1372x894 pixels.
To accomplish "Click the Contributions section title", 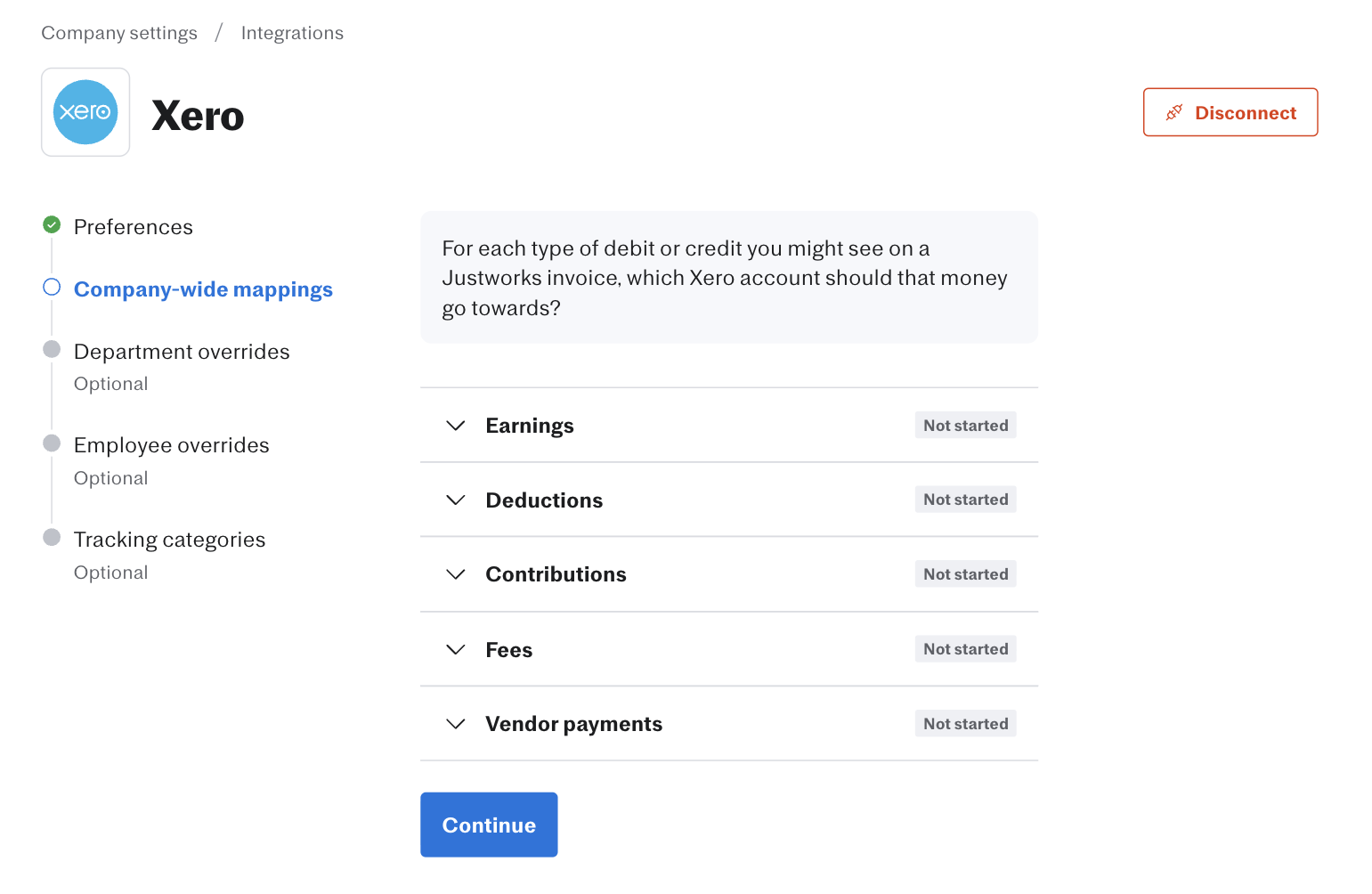I will 556,574.
